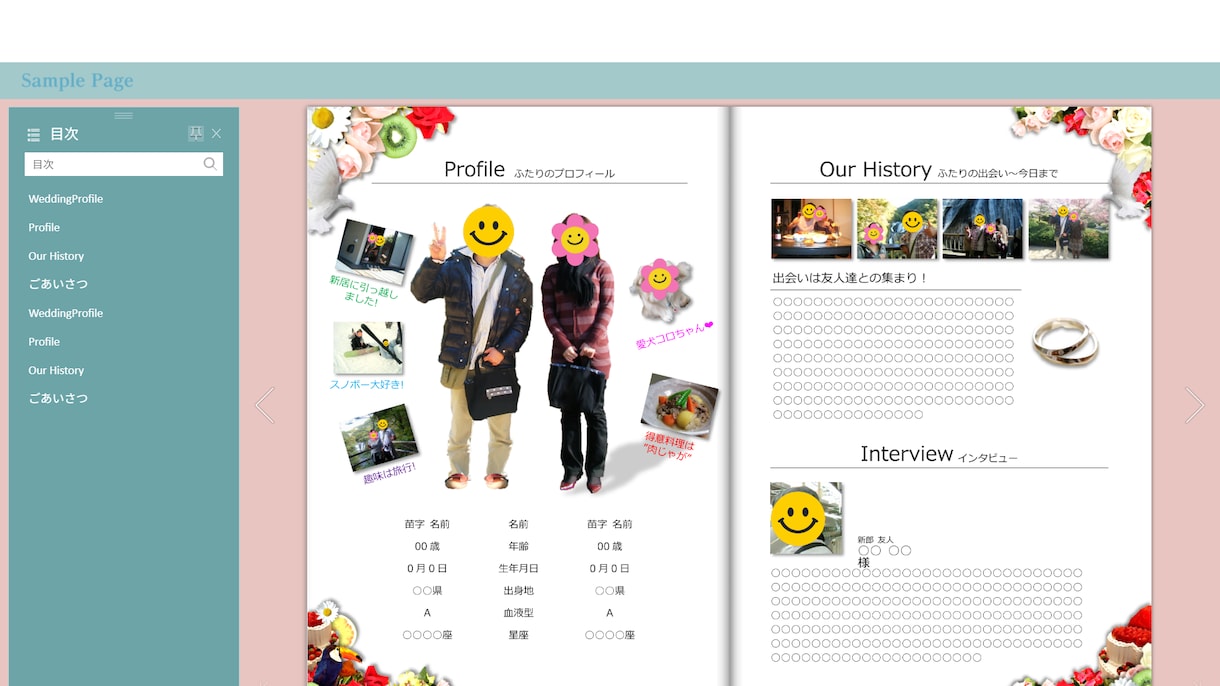Click the food photo above the 得意料理は caption
1220x686 pixels.
680,405
